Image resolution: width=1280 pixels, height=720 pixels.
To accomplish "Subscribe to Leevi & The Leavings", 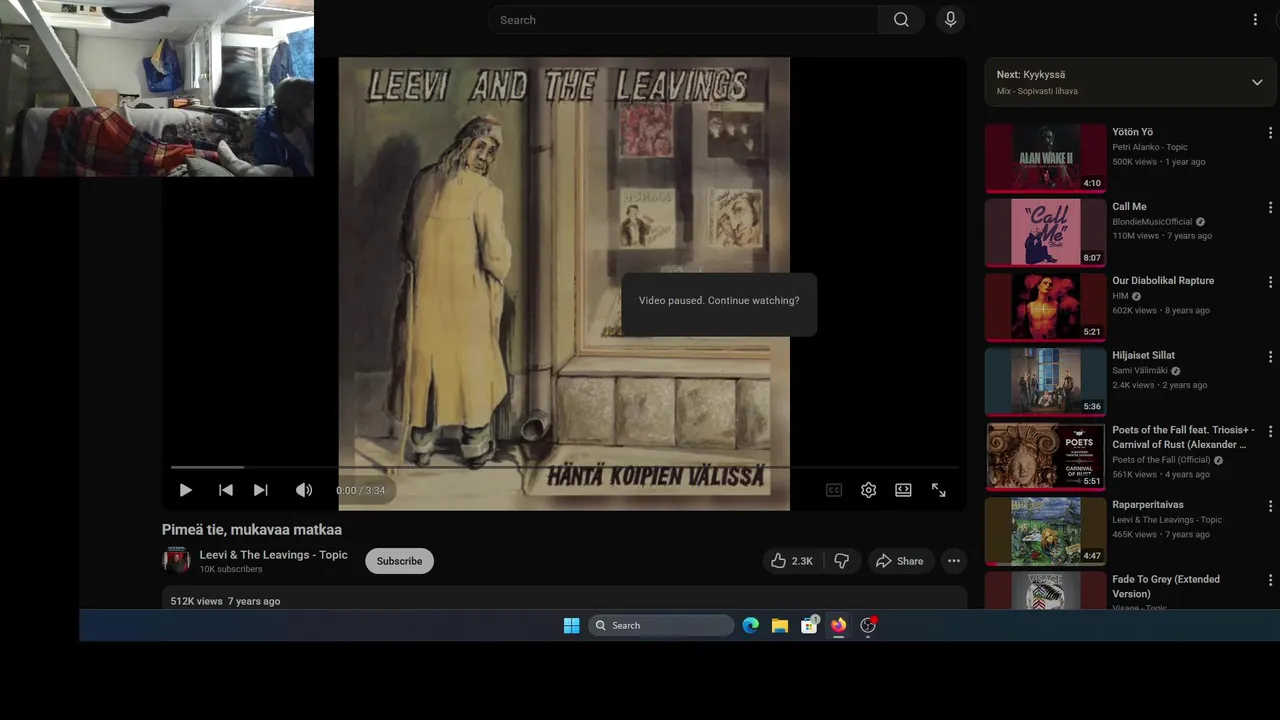I will point(399,561).
